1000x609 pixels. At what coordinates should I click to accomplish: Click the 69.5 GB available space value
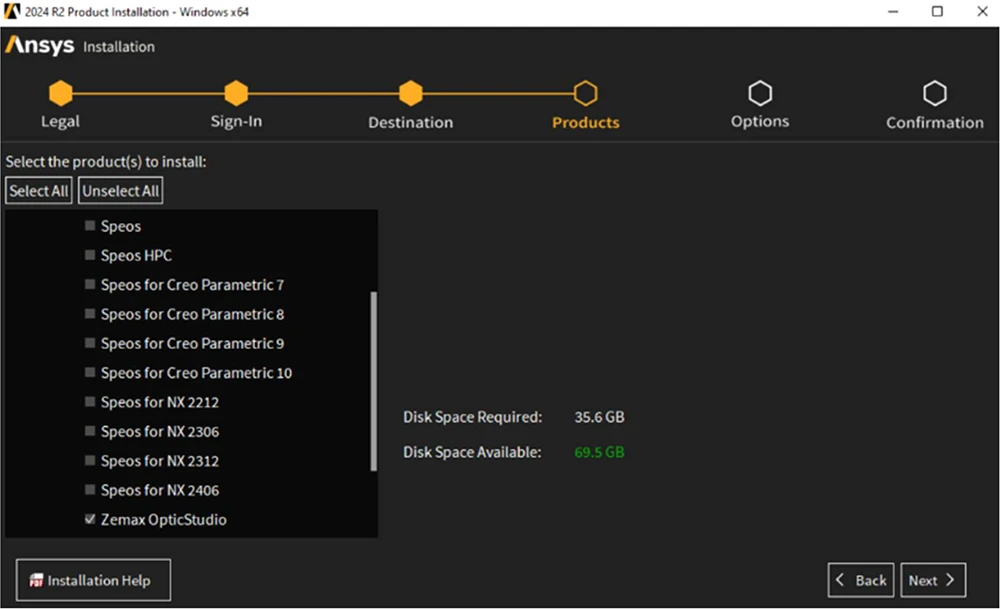point(599,452)
